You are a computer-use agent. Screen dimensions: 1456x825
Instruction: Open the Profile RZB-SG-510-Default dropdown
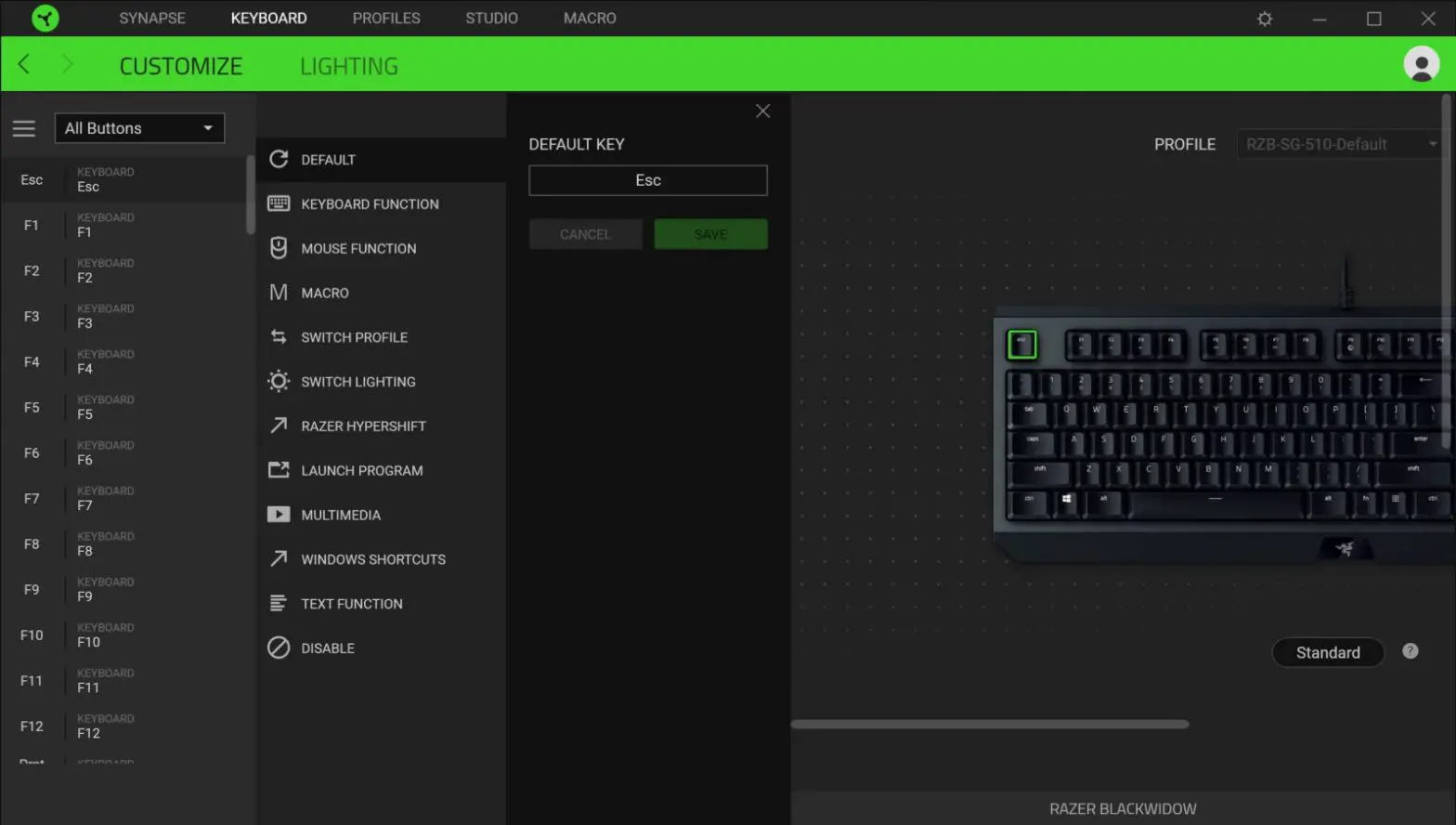pyautogui.click(x=1341, y=144)
